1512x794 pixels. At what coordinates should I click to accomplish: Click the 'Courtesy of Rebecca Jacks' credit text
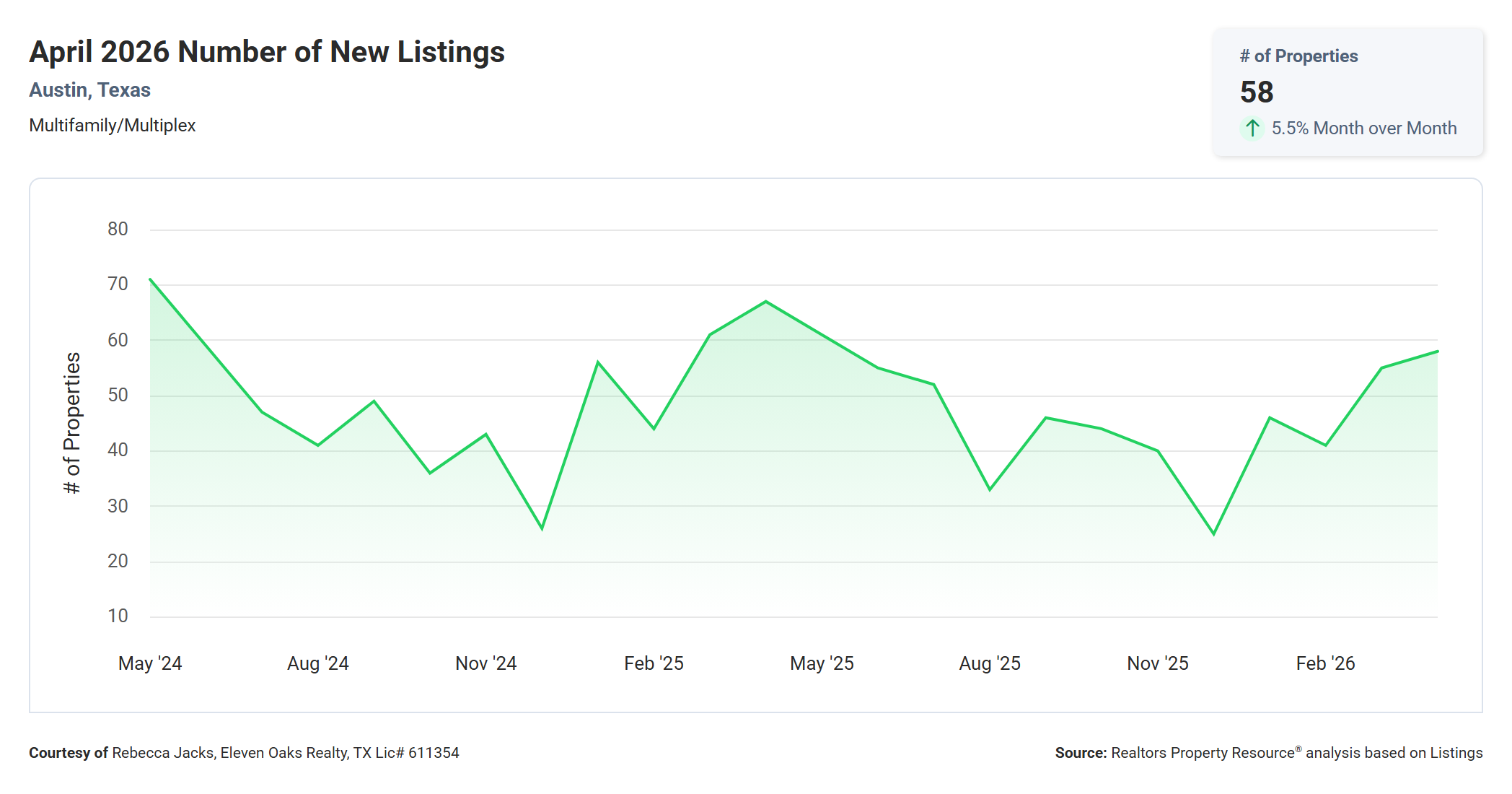(244, 753)
